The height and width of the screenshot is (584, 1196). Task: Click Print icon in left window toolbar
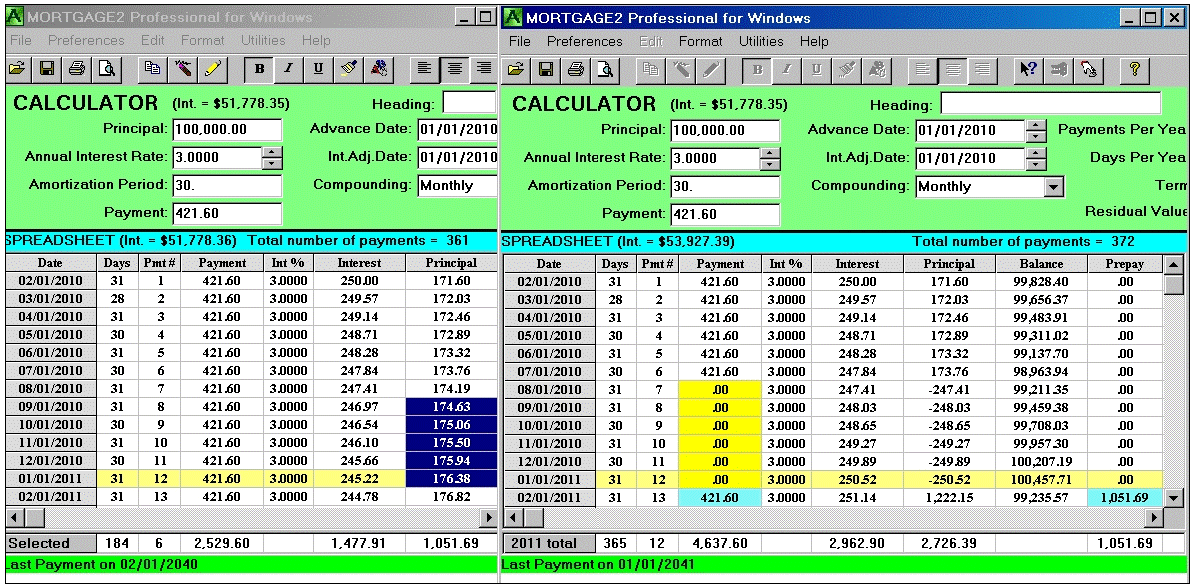[77, 69]
